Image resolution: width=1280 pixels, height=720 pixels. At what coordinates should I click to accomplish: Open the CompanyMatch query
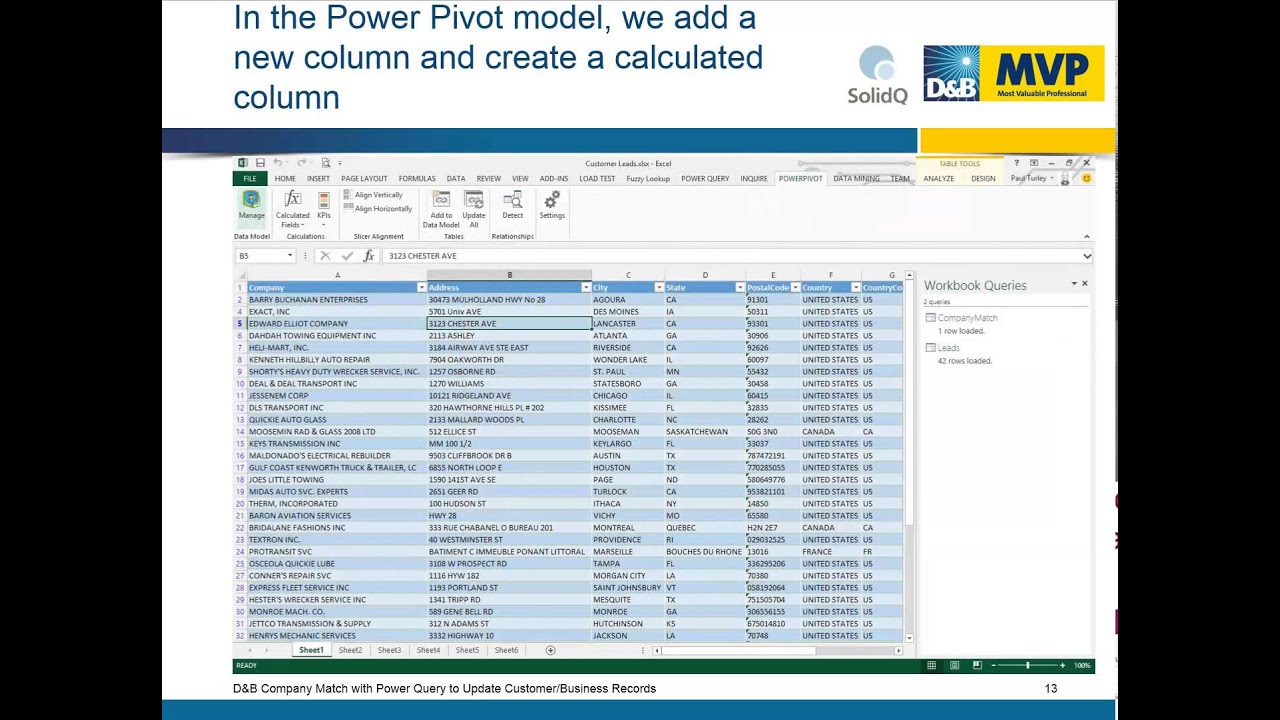[x=967, y=318]
